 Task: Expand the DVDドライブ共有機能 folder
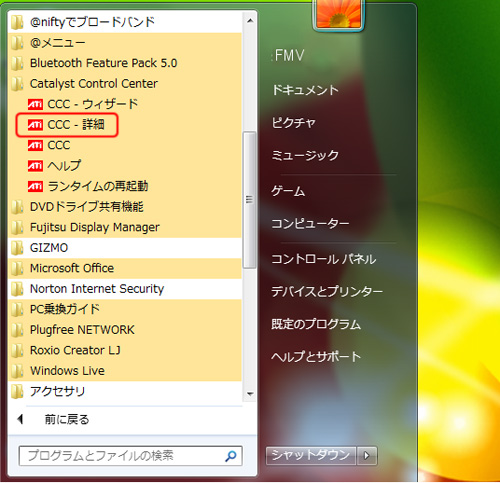coord(125,207)
